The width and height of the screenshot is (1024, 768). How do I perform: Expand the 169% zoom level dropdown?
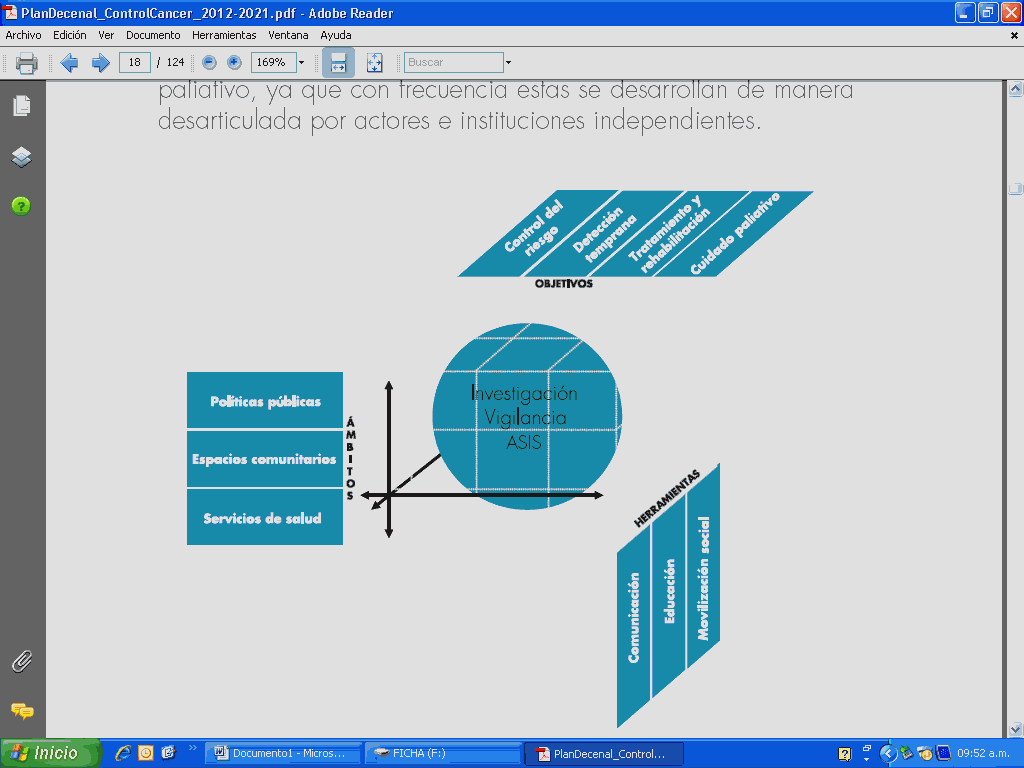coord(301,62)
